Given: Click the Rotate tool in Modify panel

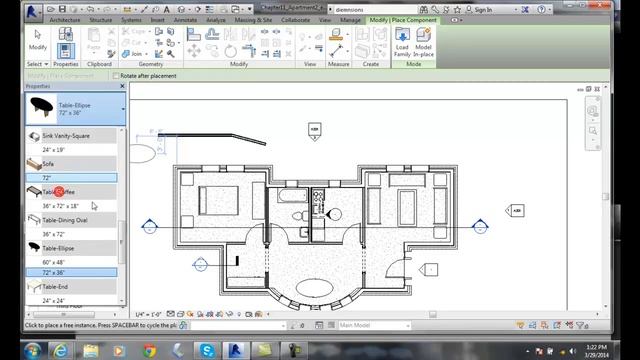Looking at the screenshot, I should [231, 51].
